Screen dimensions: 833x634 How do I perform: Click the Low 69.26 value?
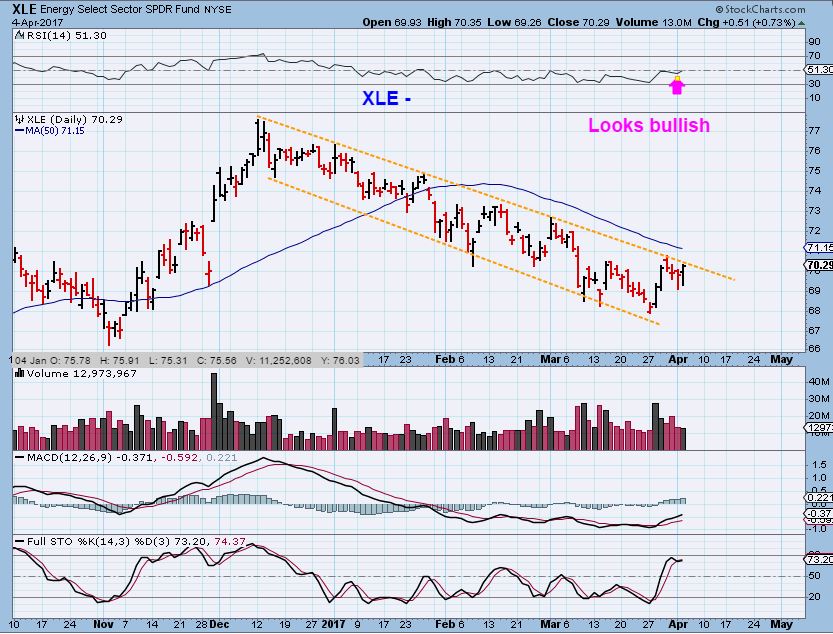(512, 22)
